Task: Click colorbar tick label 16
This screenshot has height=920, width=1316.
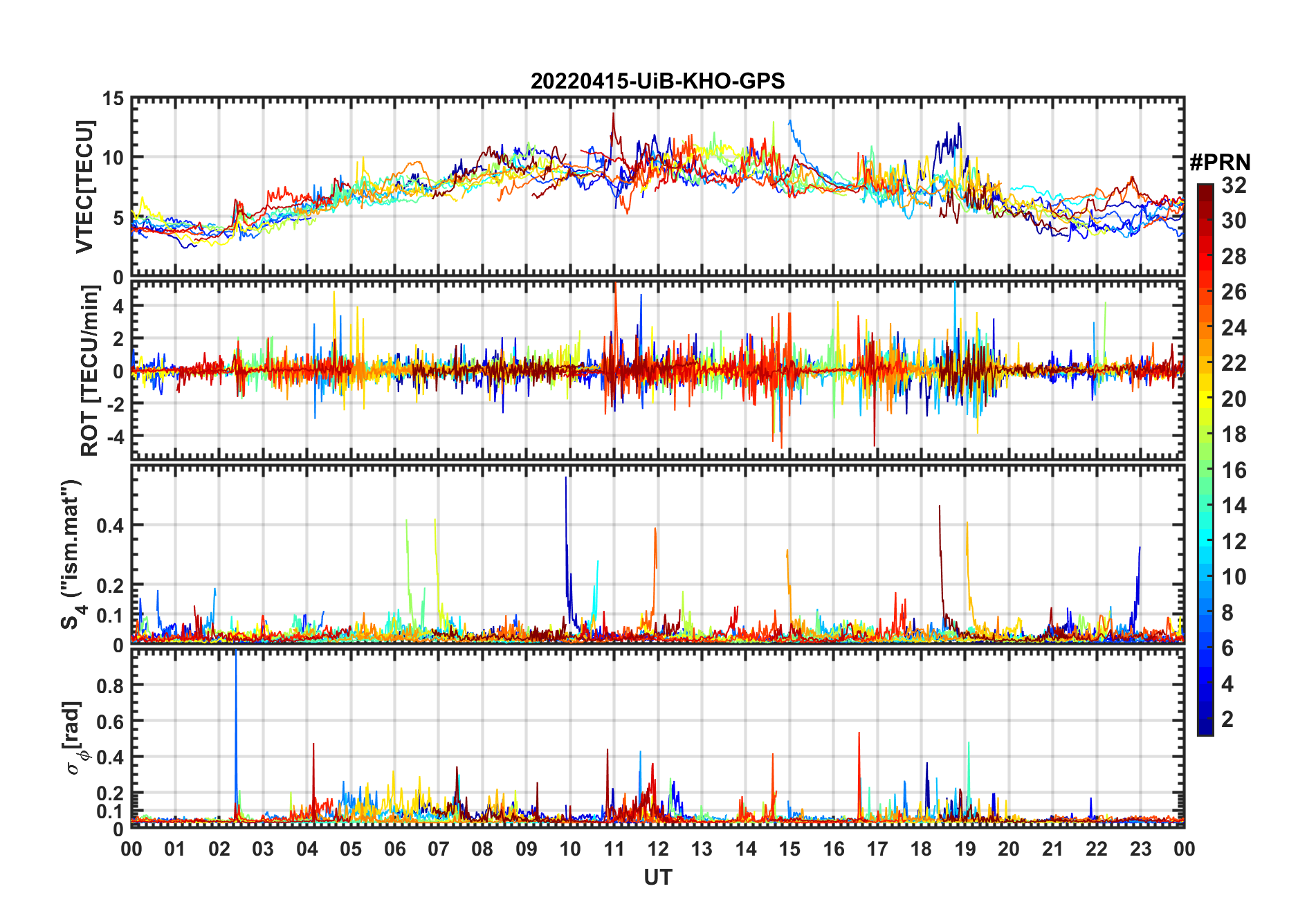Action: click(1234, 470)
